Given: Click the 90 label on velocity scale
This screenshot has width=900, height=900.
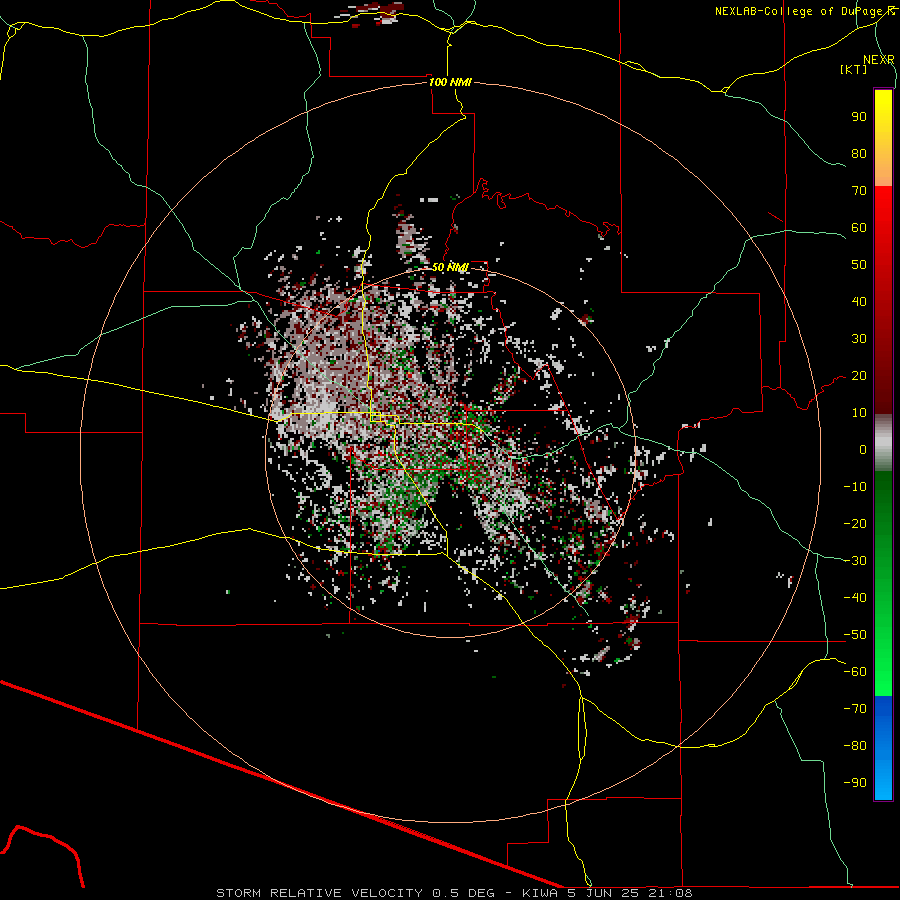Looking at the screenshot, I should click(x=859, y=117).
